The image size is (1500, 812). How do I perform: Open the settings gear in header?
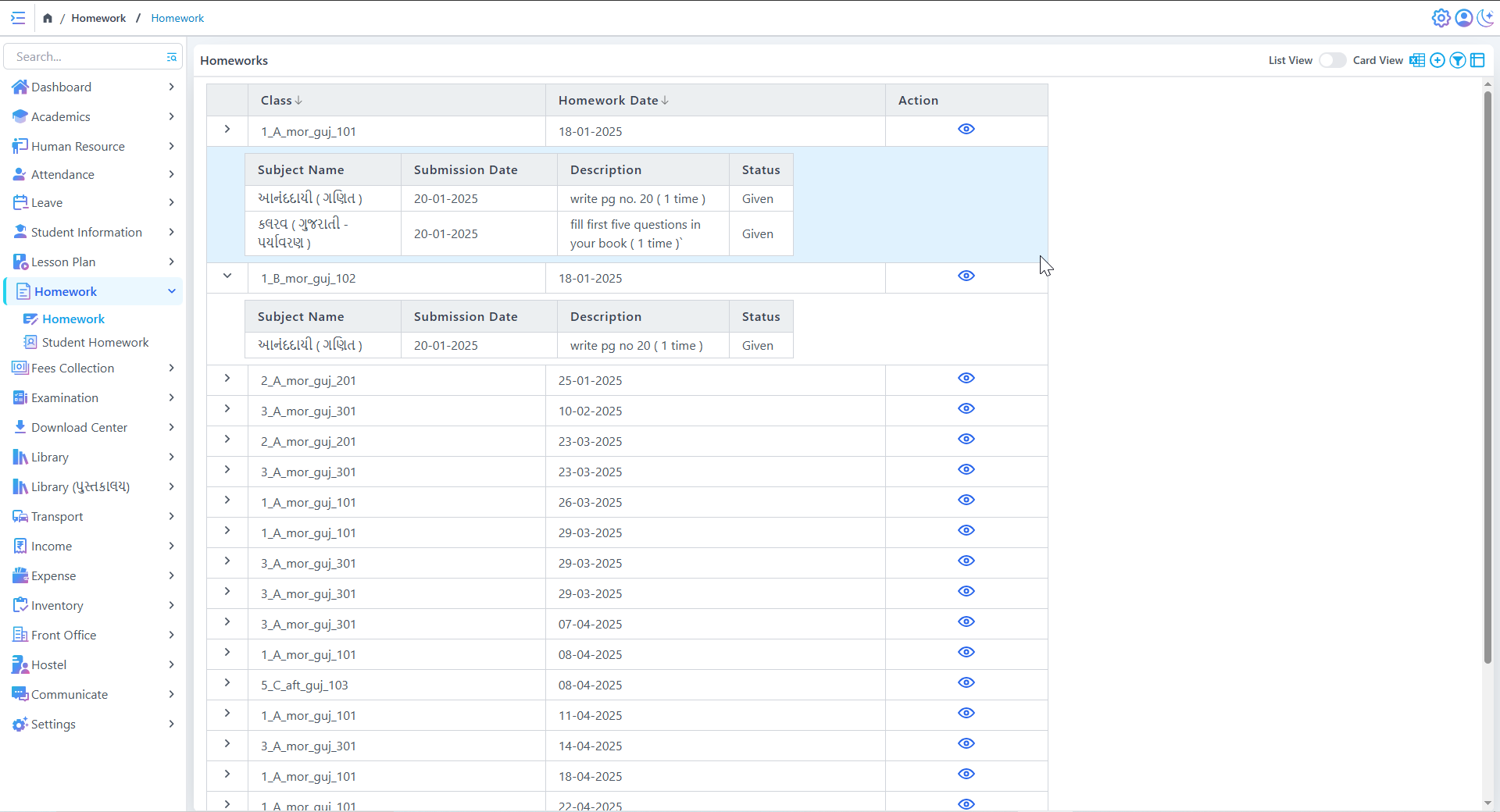coord(1441,18)
